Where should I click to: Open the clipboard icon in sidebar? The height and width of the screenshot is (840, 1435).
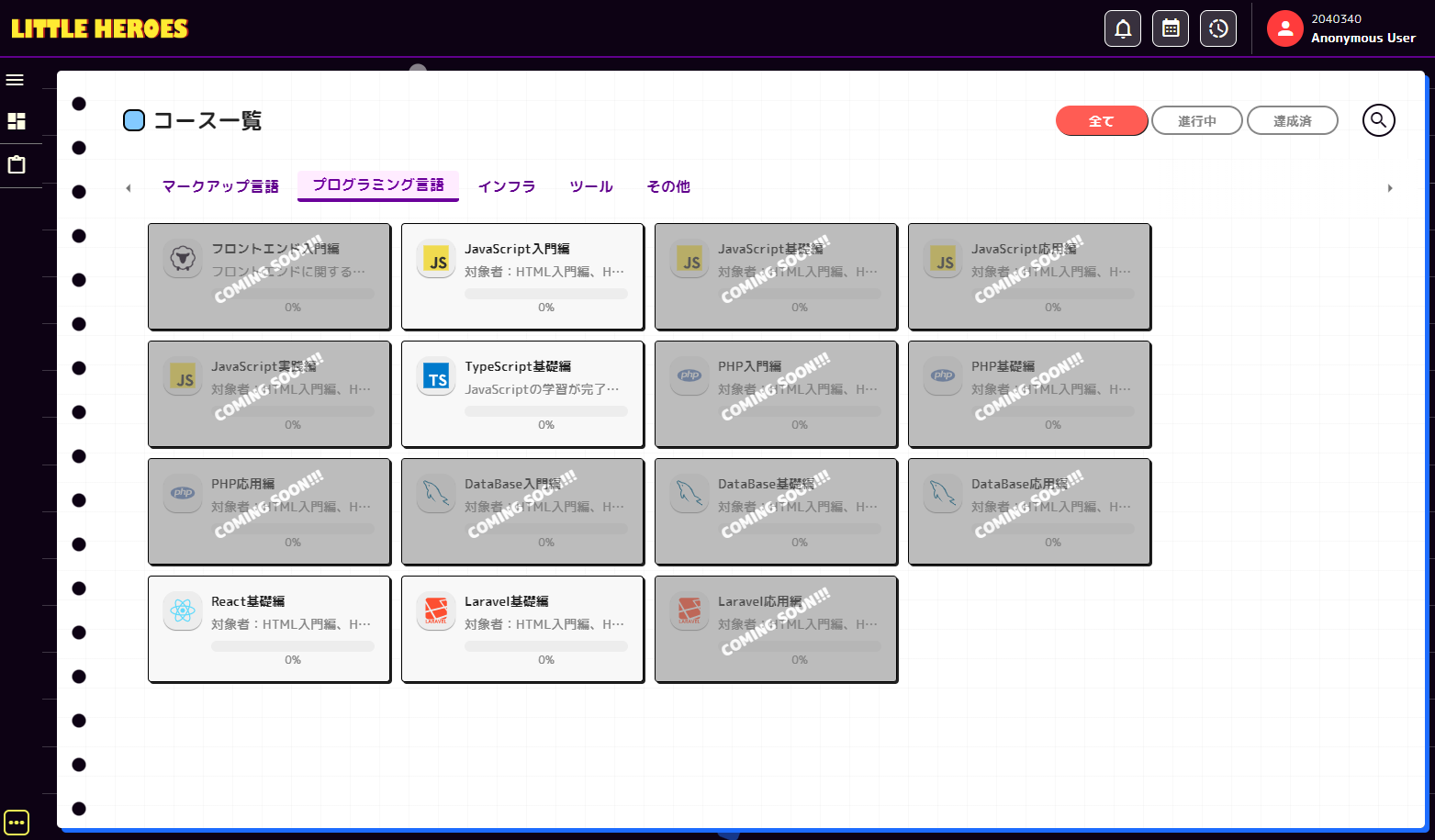[x=17, y=165]
